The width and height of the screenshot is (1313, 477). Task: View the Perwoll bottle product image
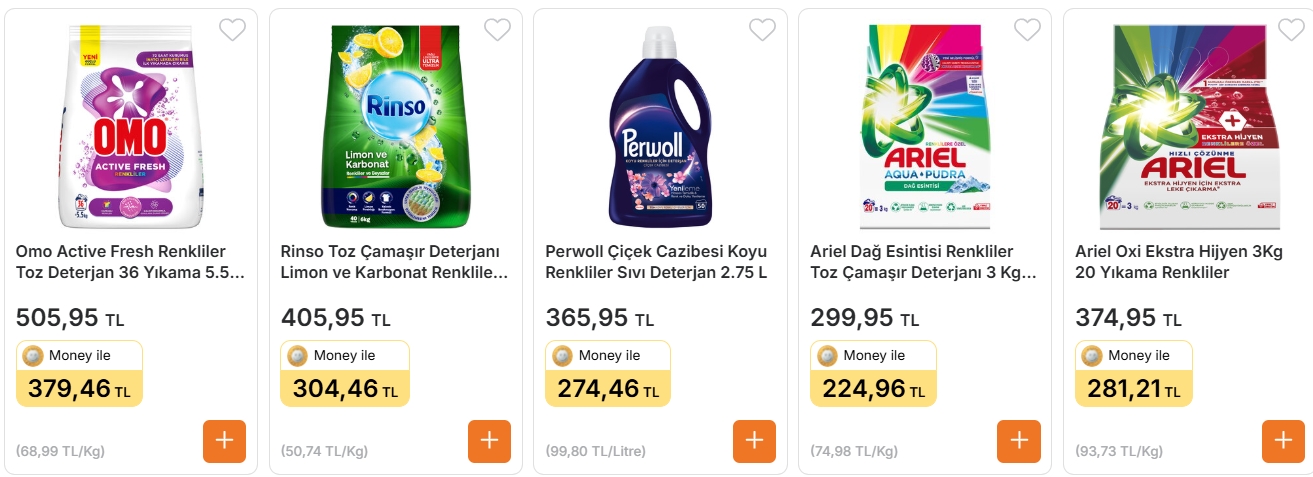[660, 125]
